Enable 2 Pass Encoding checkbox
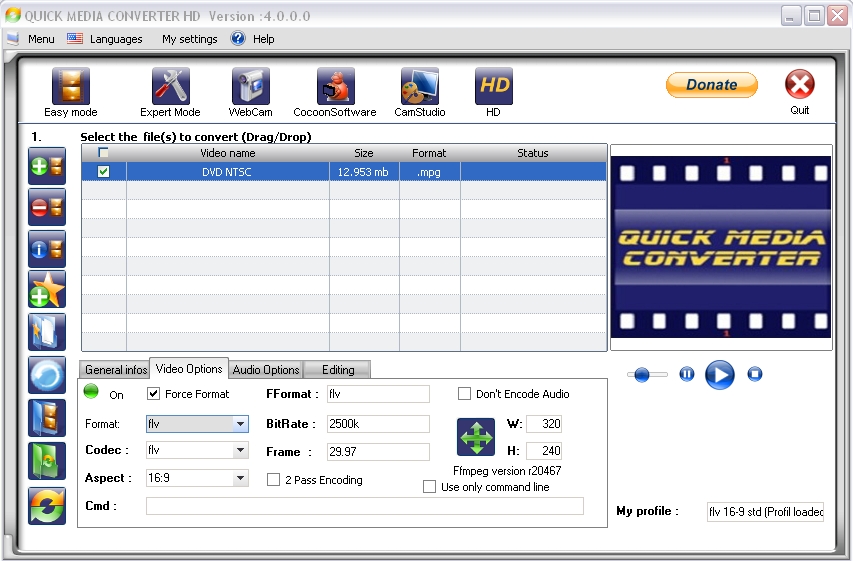The height and width of the screenshot is (561, 853). point(273,479)
